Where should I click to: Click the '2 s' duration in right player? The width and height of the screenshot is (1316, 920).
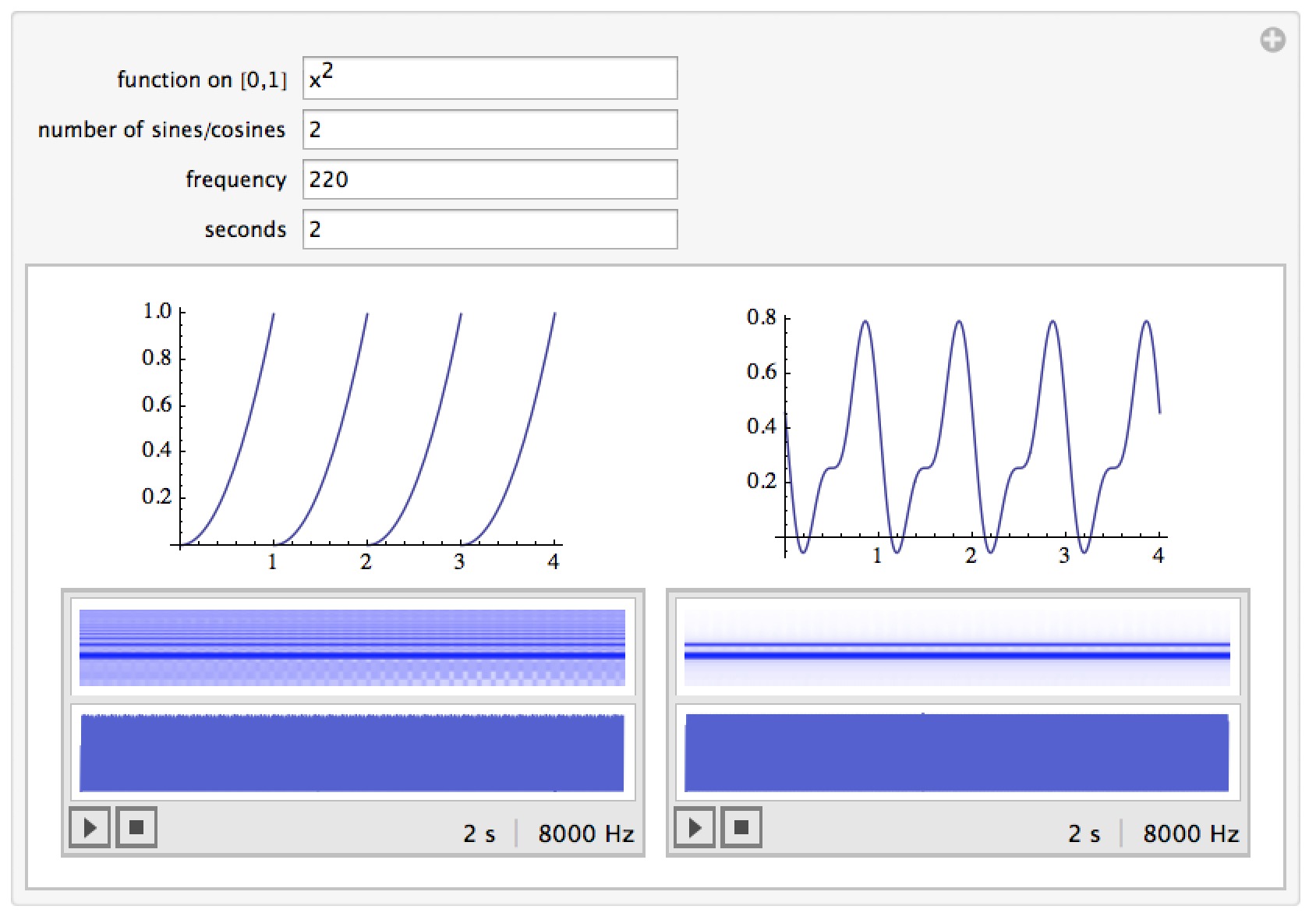pos(1084,833)
